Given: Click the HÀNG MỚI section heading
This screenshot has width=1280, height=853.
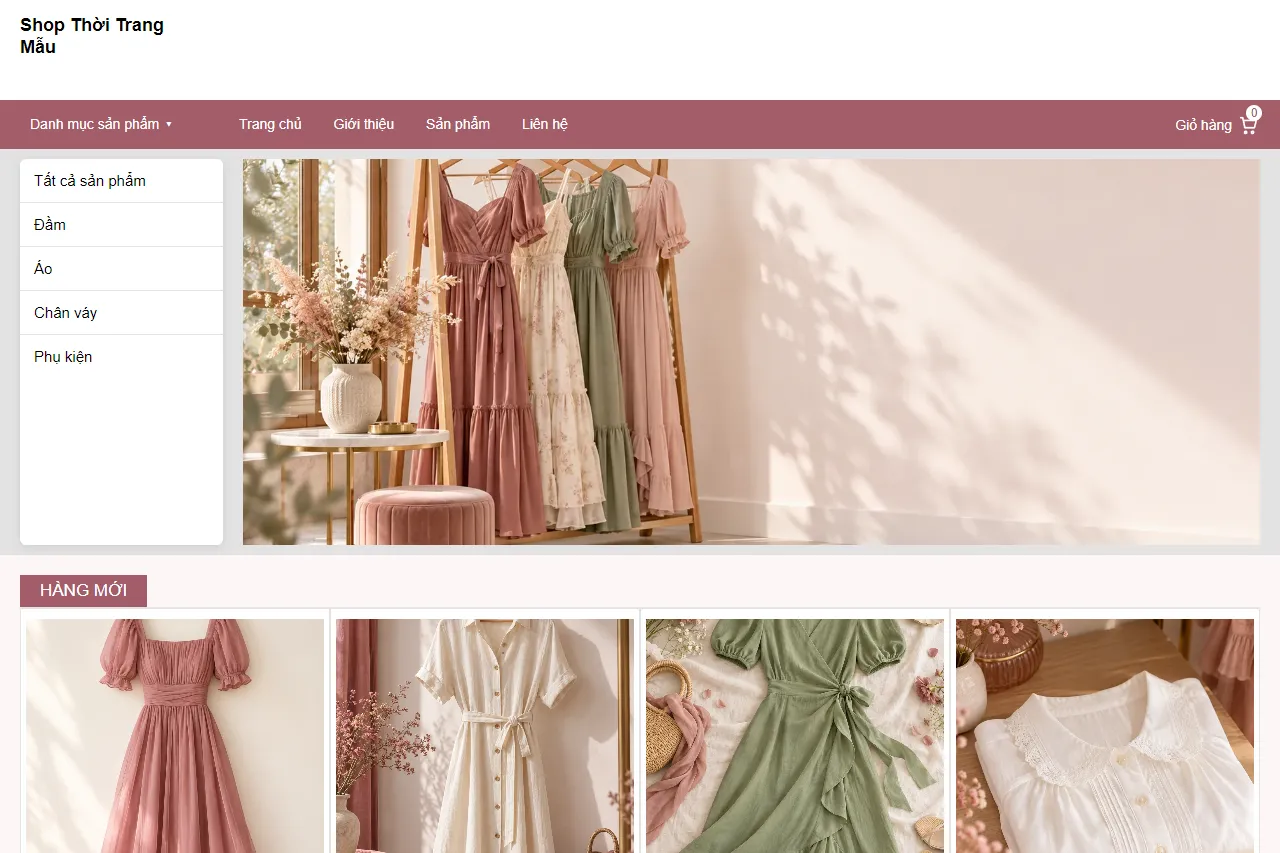Looking at the screenshot, I should [83, 591].
